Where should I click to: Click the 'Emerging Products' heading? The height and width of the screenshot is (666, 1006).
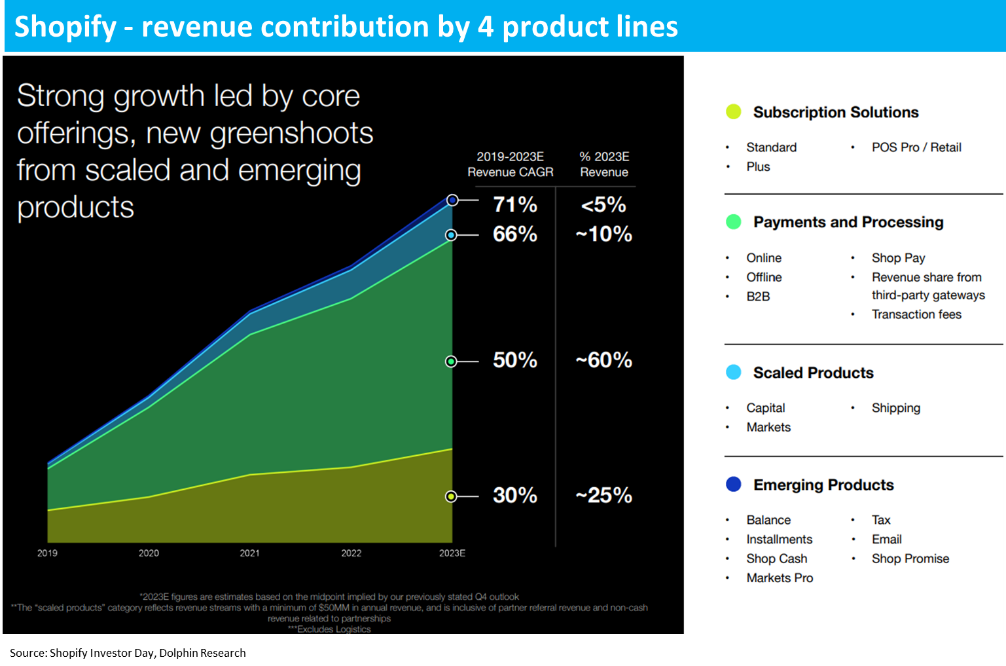coord(823,485)
